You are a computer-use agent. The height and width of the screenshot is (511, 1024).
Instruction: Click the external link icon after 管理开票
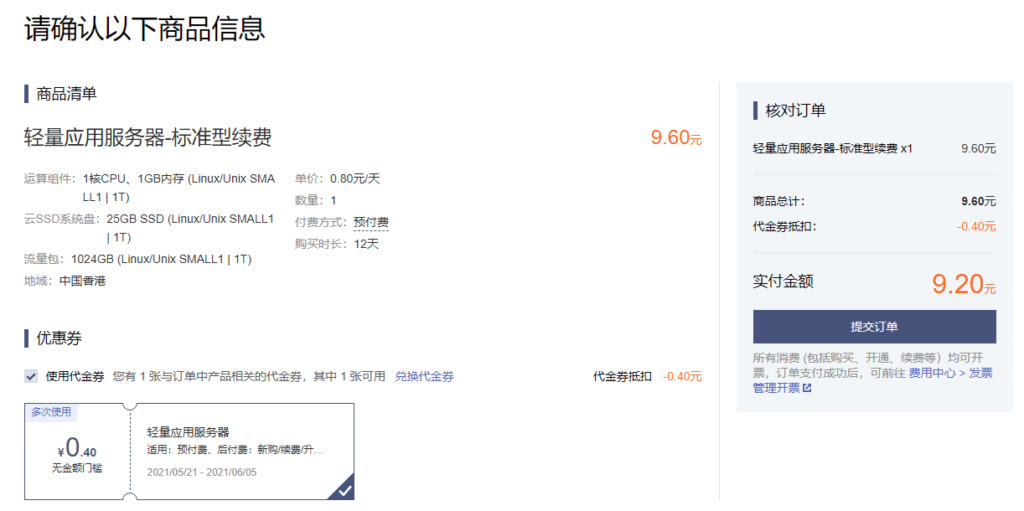tap(807, 388)
